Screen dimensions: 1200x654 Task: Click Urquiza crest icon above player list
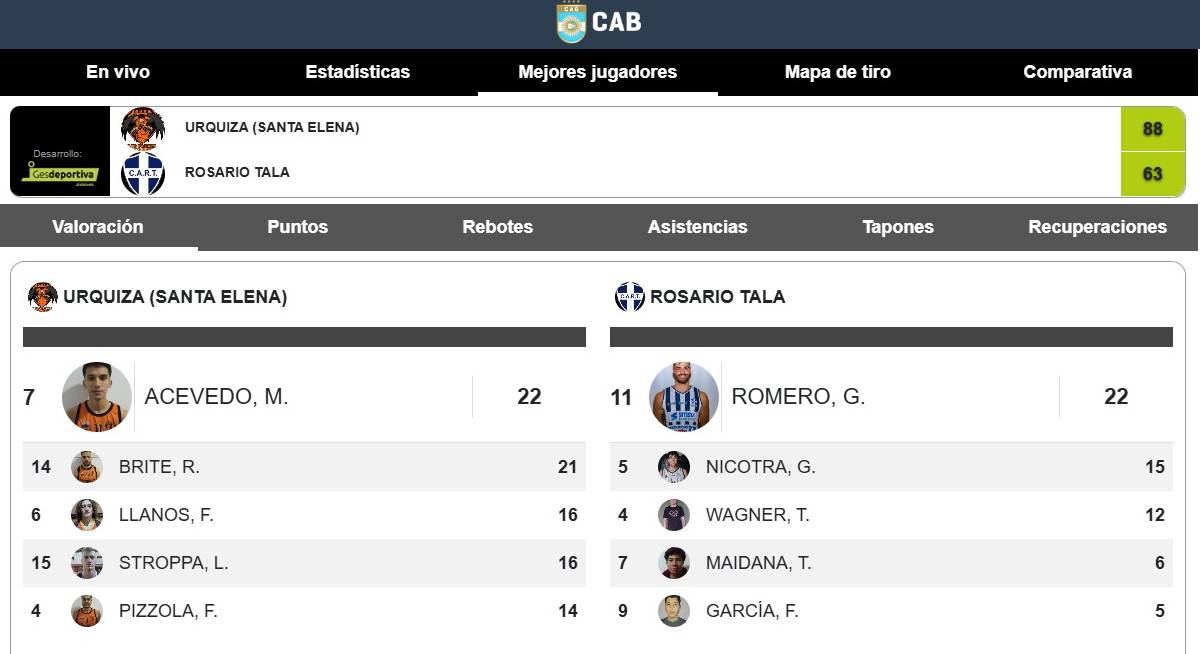click(43, 297)
